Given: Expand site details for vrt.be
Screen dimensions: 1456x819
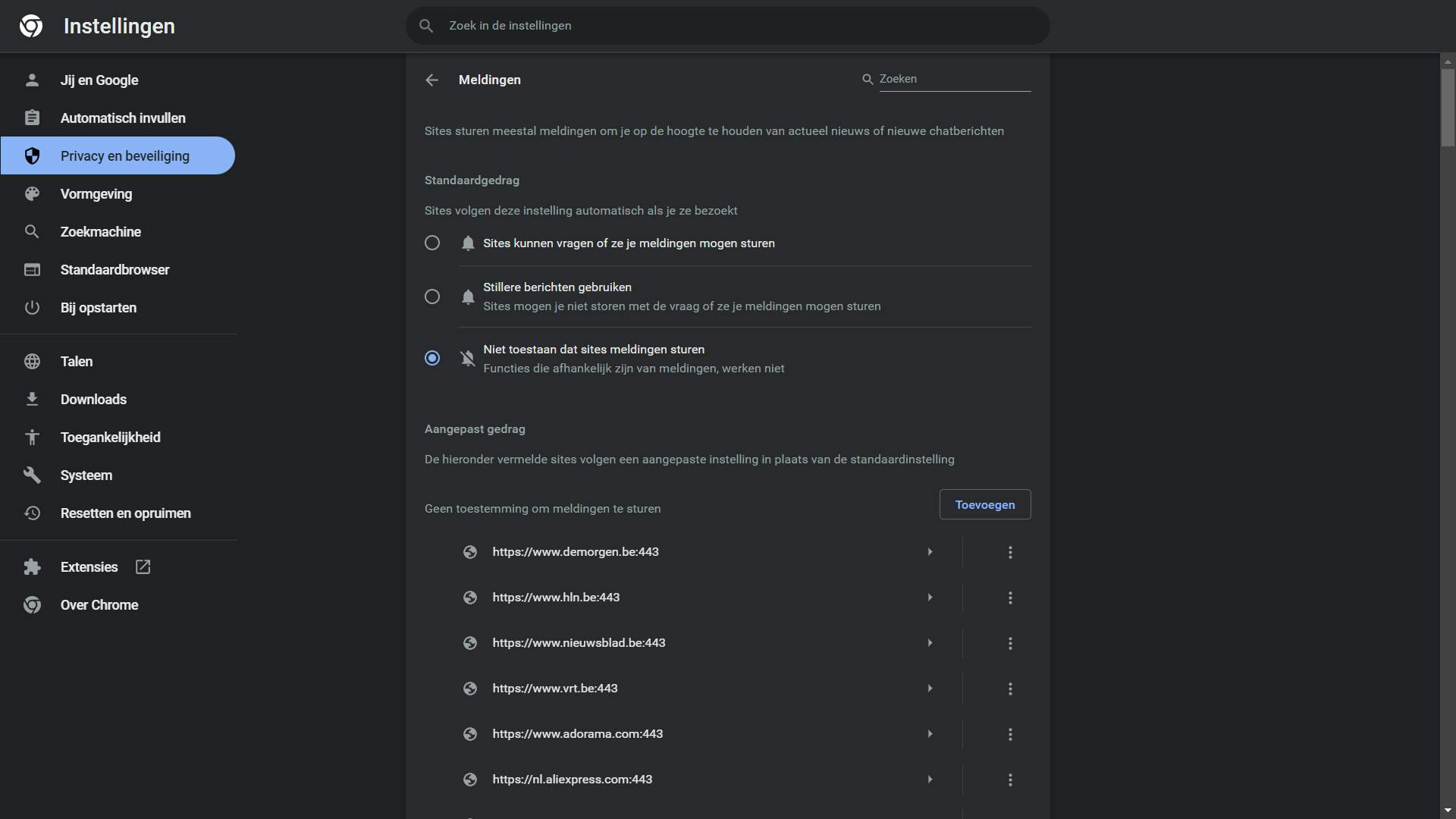Looking at the screenshot, I should (x=930, y=689).
